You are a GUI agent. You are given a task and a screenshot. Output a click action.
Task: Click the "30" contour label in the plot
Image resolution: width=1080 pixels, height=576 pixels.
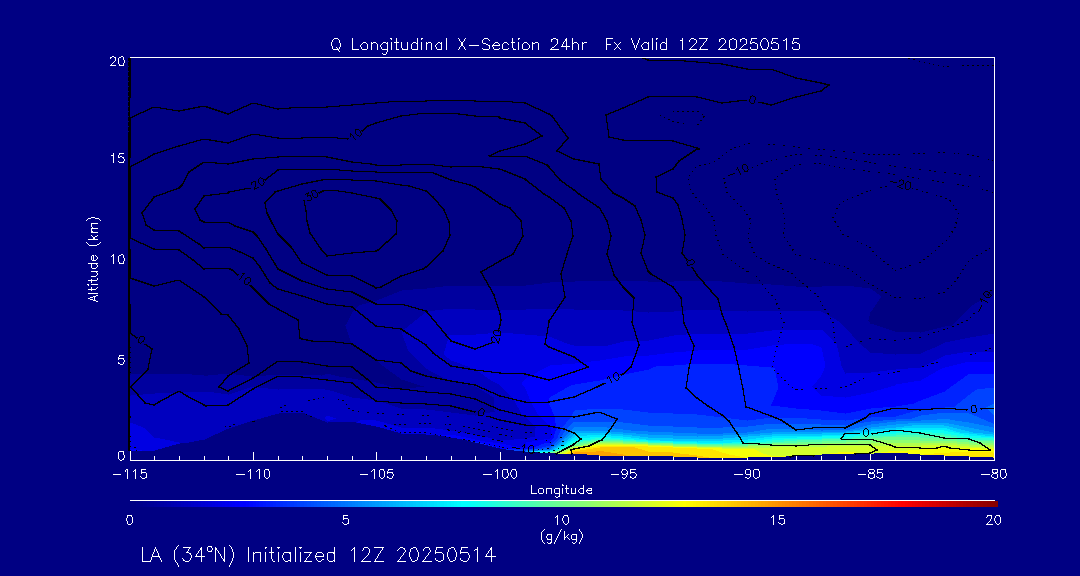312,195
